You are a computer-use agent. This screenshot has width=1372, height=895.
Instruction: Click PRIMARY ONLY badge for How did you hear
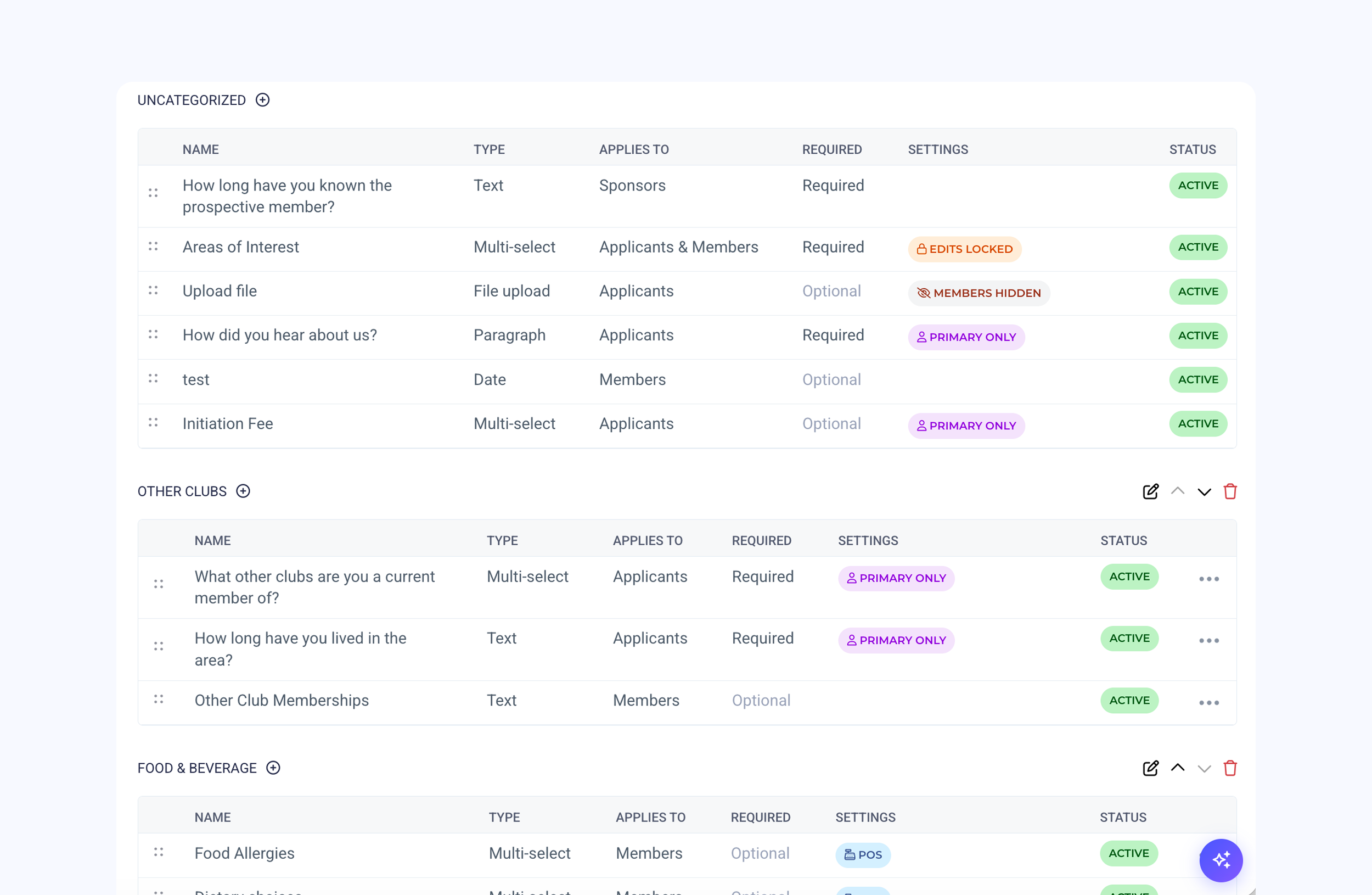tap(966, 337)
